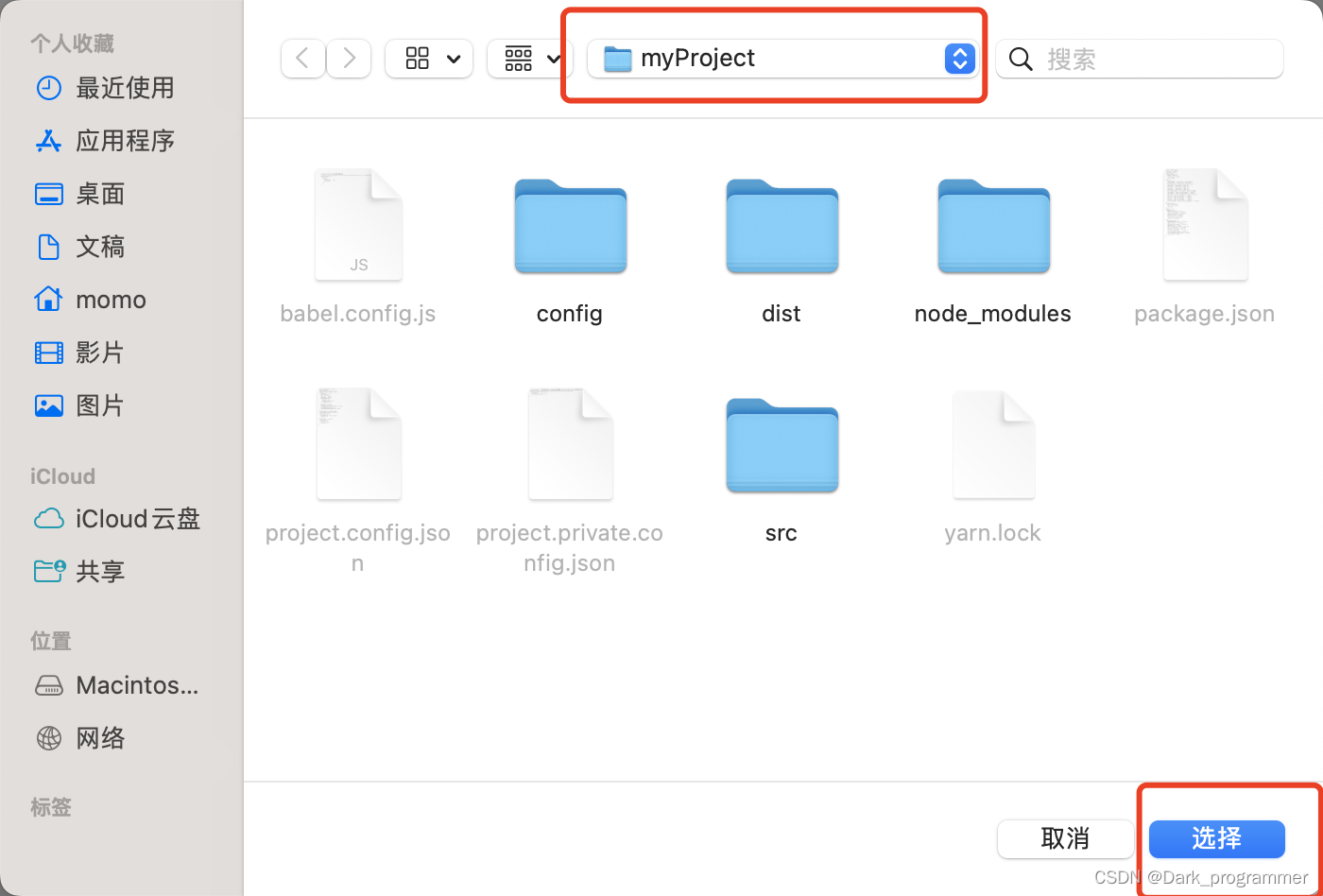Open 图片 in the sidebar
1323x896 pixels.
click(x=79, y=405)
